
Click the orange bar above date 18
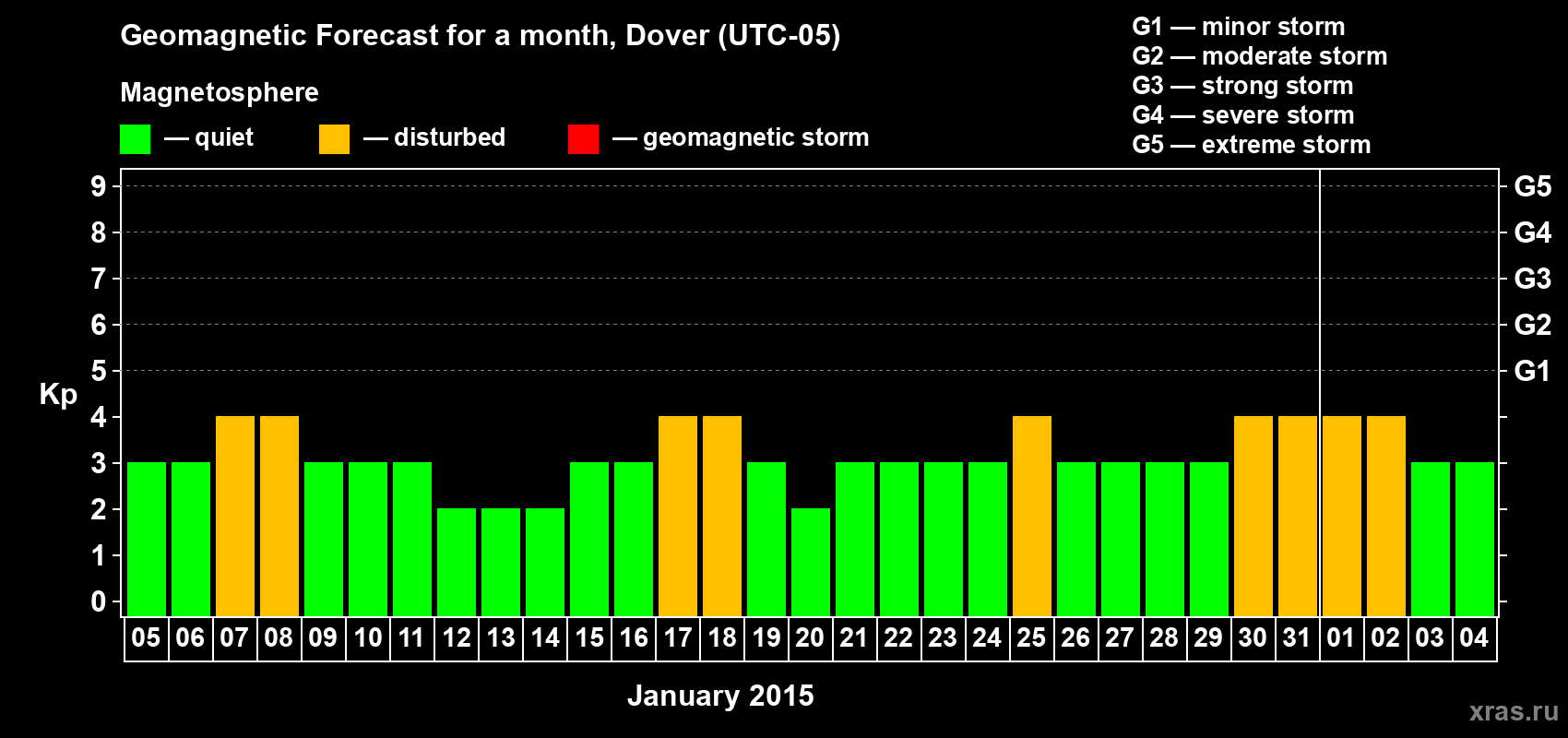click(x=722, y=516)
